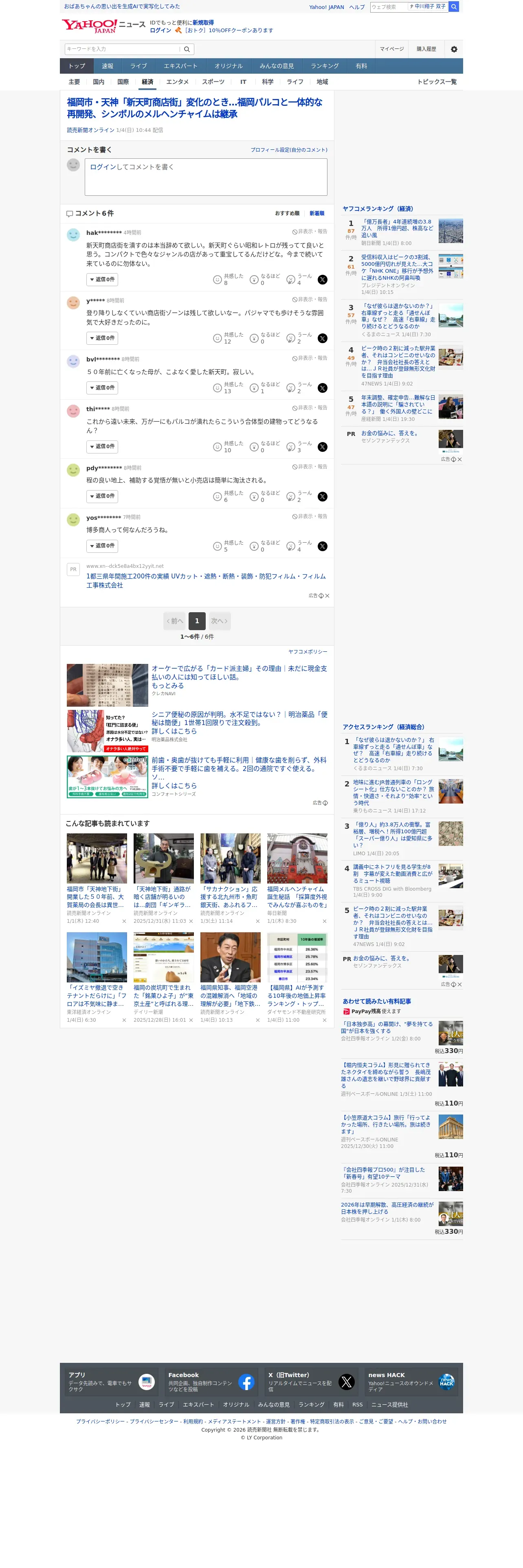Open news HACK icon in footer
This screenshot has width=523, height=1568.
pos(446,1382)
